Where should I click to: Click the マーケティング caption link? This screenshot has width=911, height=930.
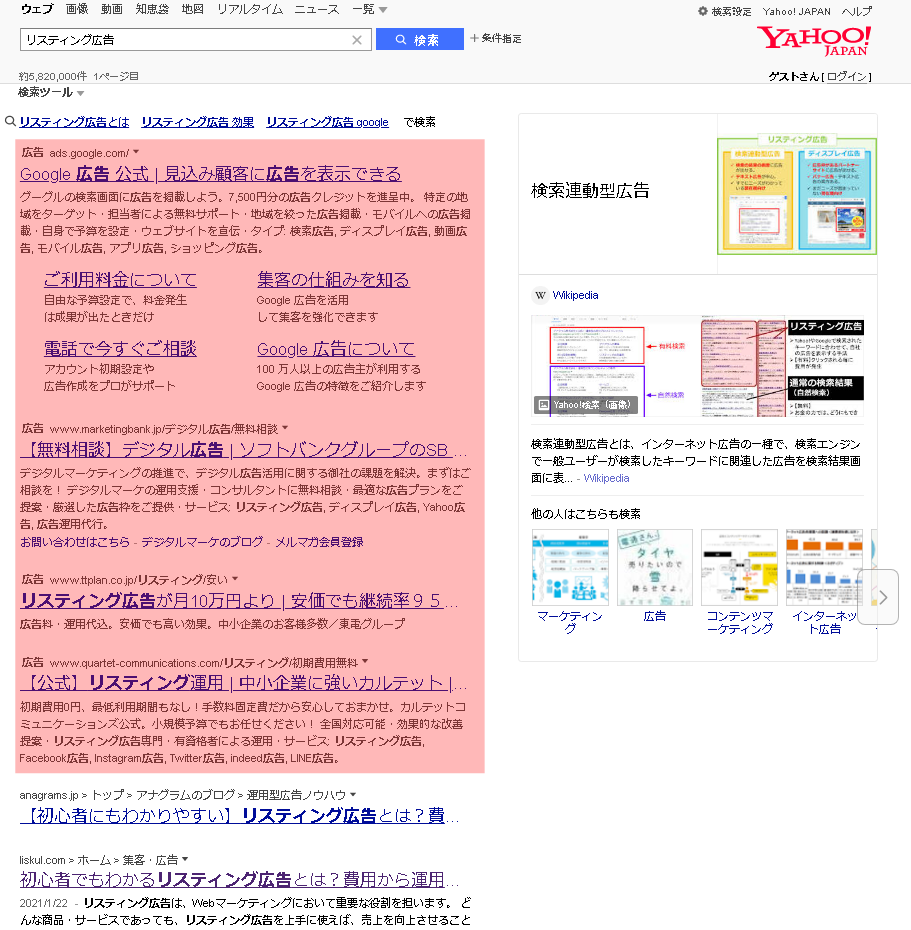(570, 622)
